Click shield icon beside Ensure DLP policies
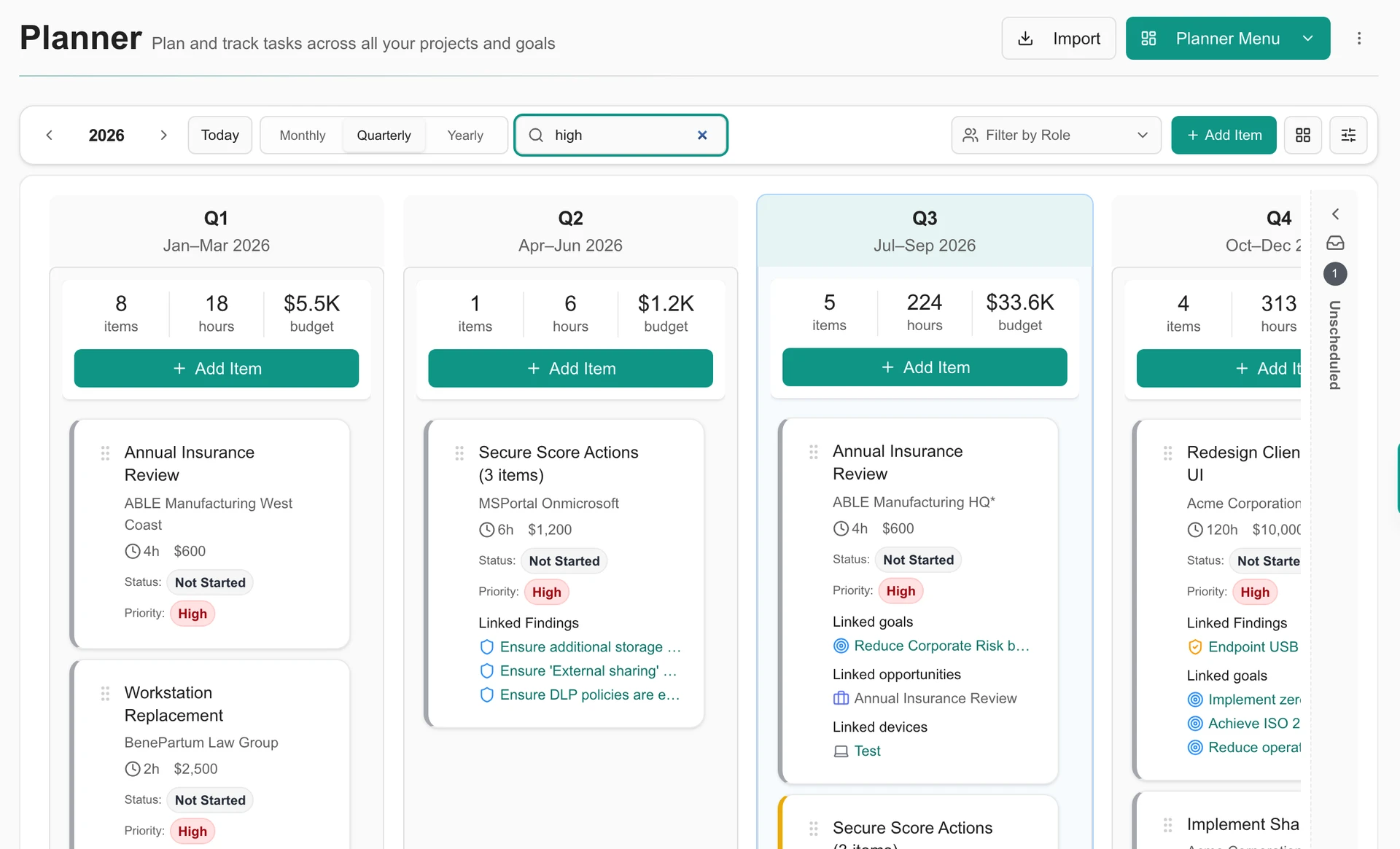The width and height of the screenshot is (1400, 849). point(486,695)
